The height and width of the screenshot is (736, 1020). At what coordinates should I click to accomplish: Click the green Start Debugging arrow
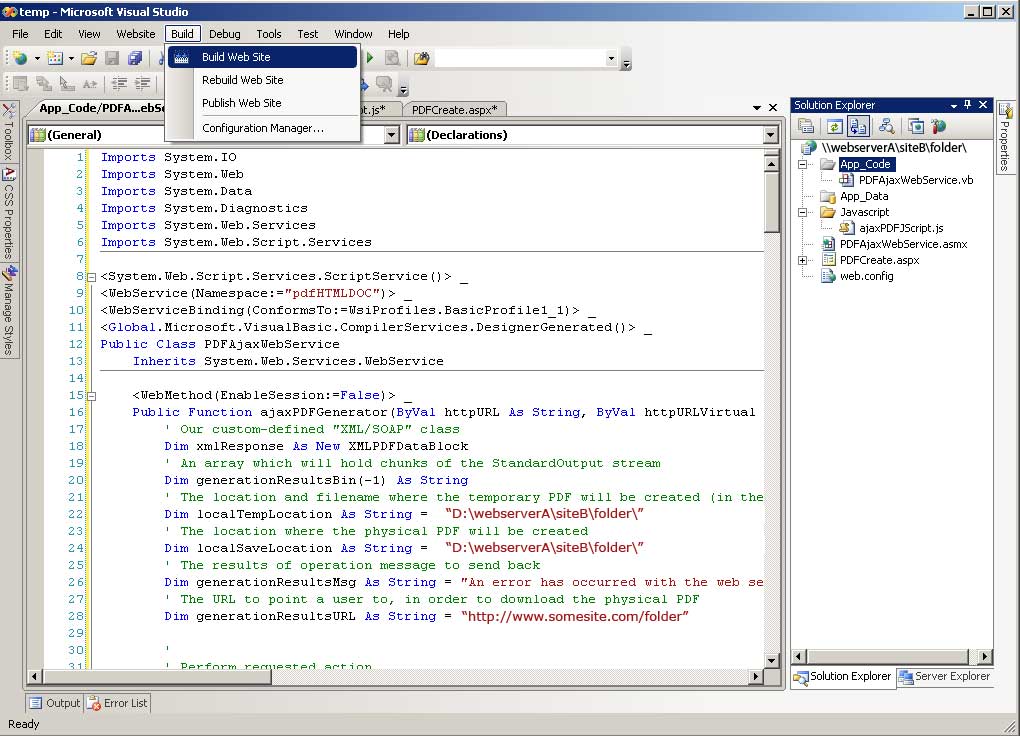pyautogui.click(x=370, y=58)
